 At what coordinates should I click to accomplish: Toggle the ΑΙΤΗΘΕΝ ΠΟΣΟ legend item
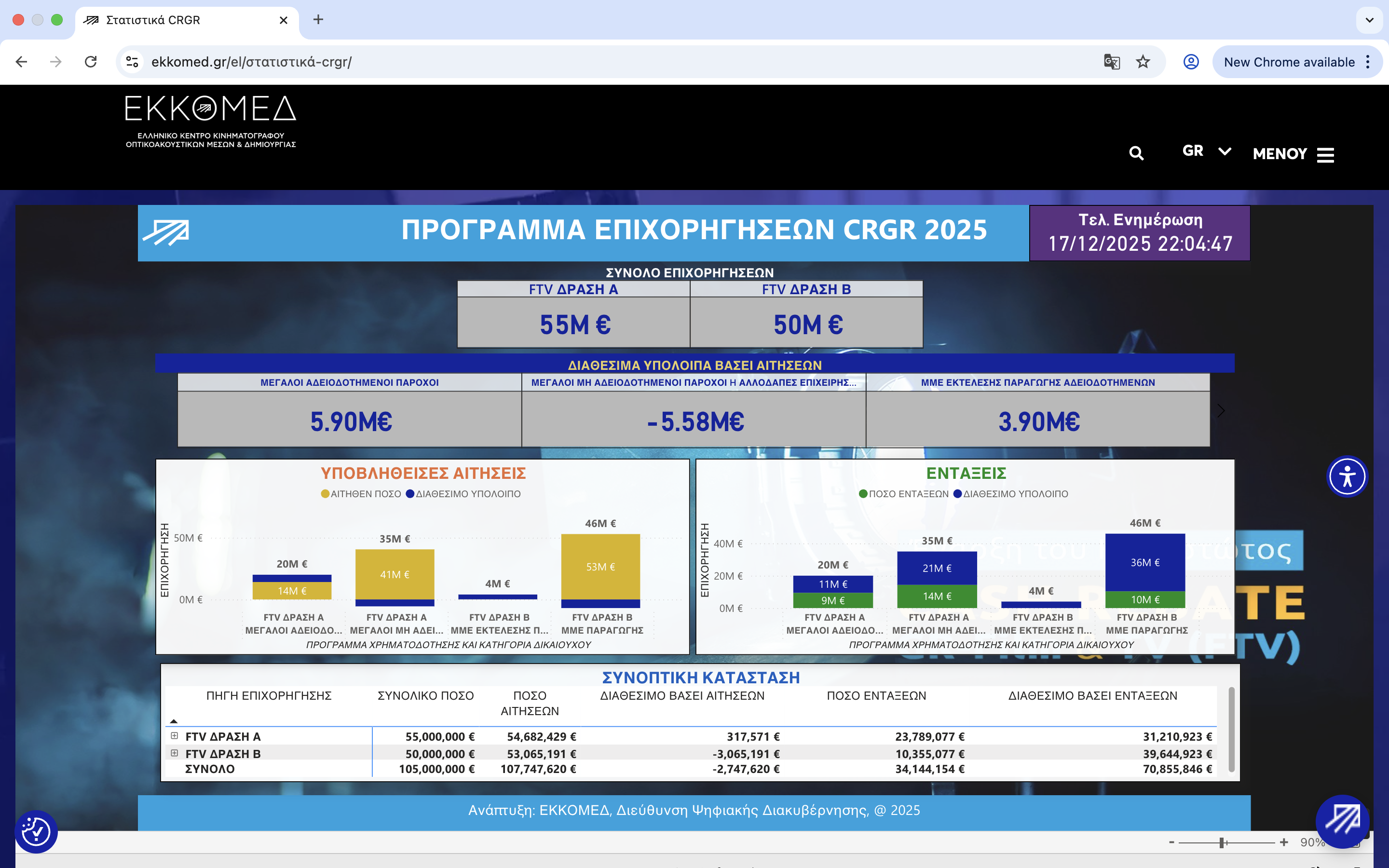coord(361,494)
